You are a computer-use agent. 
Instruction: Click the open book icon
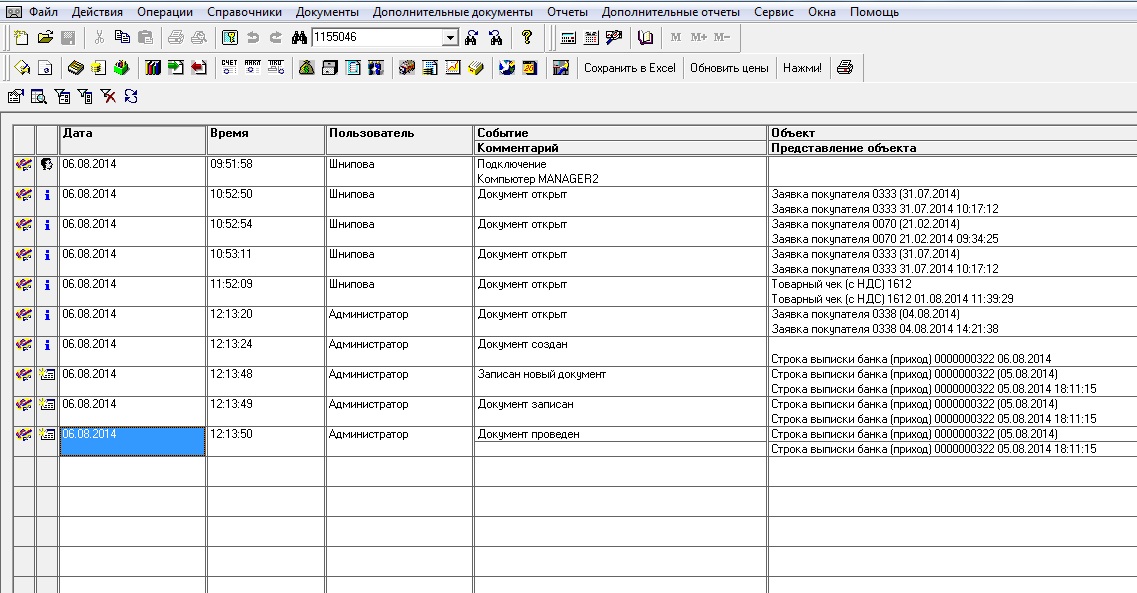pyautogui.click(x=645, y=38)
